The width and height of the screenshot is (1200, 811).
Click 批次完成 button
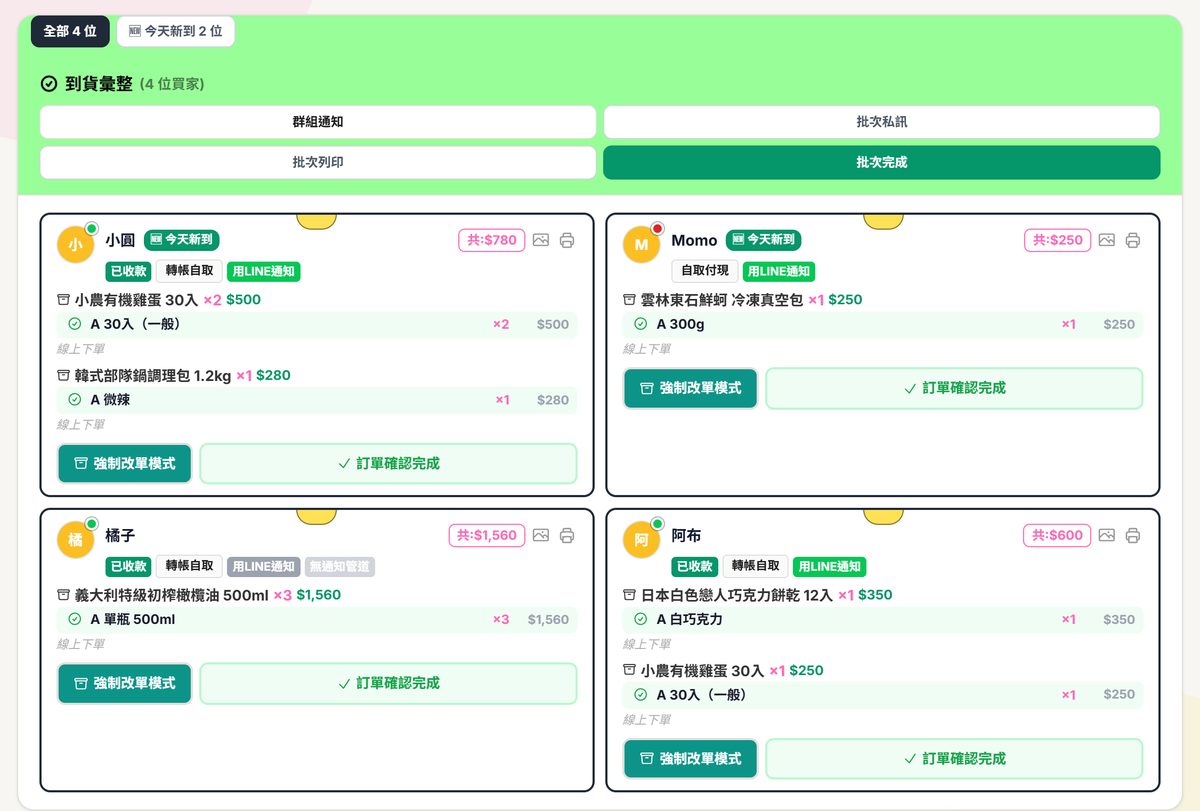coord(882,162)
